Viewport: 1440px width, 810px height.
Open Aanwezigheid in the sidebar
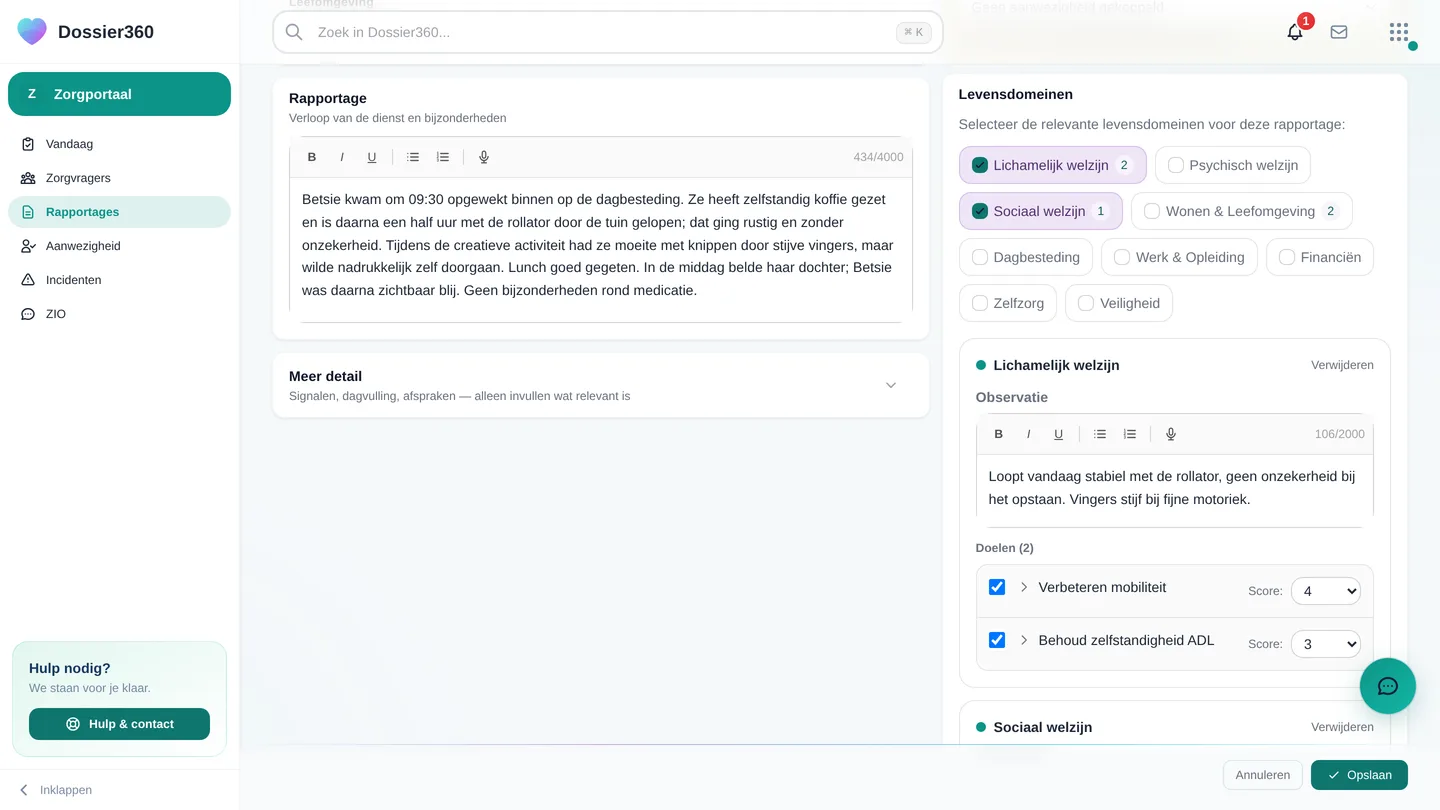pyautogui.click(x=119, y=246)
